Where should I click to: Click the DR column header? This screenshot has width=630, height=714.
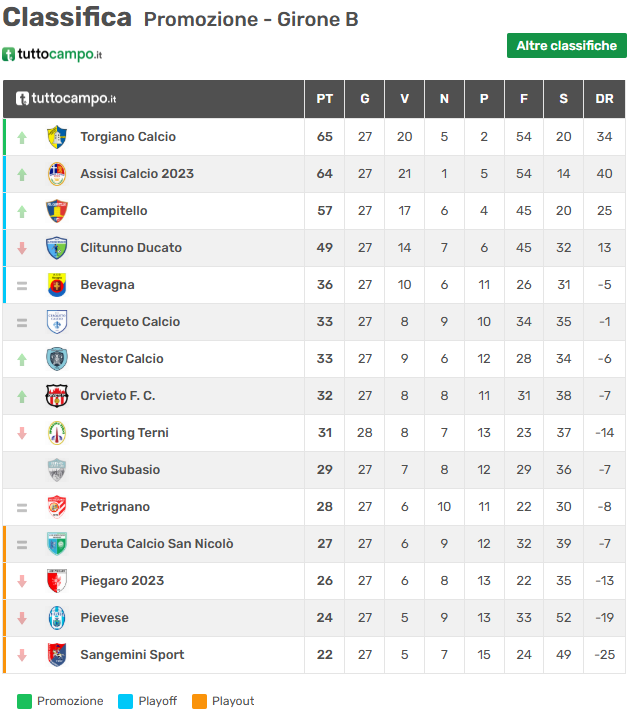point(604,99)
